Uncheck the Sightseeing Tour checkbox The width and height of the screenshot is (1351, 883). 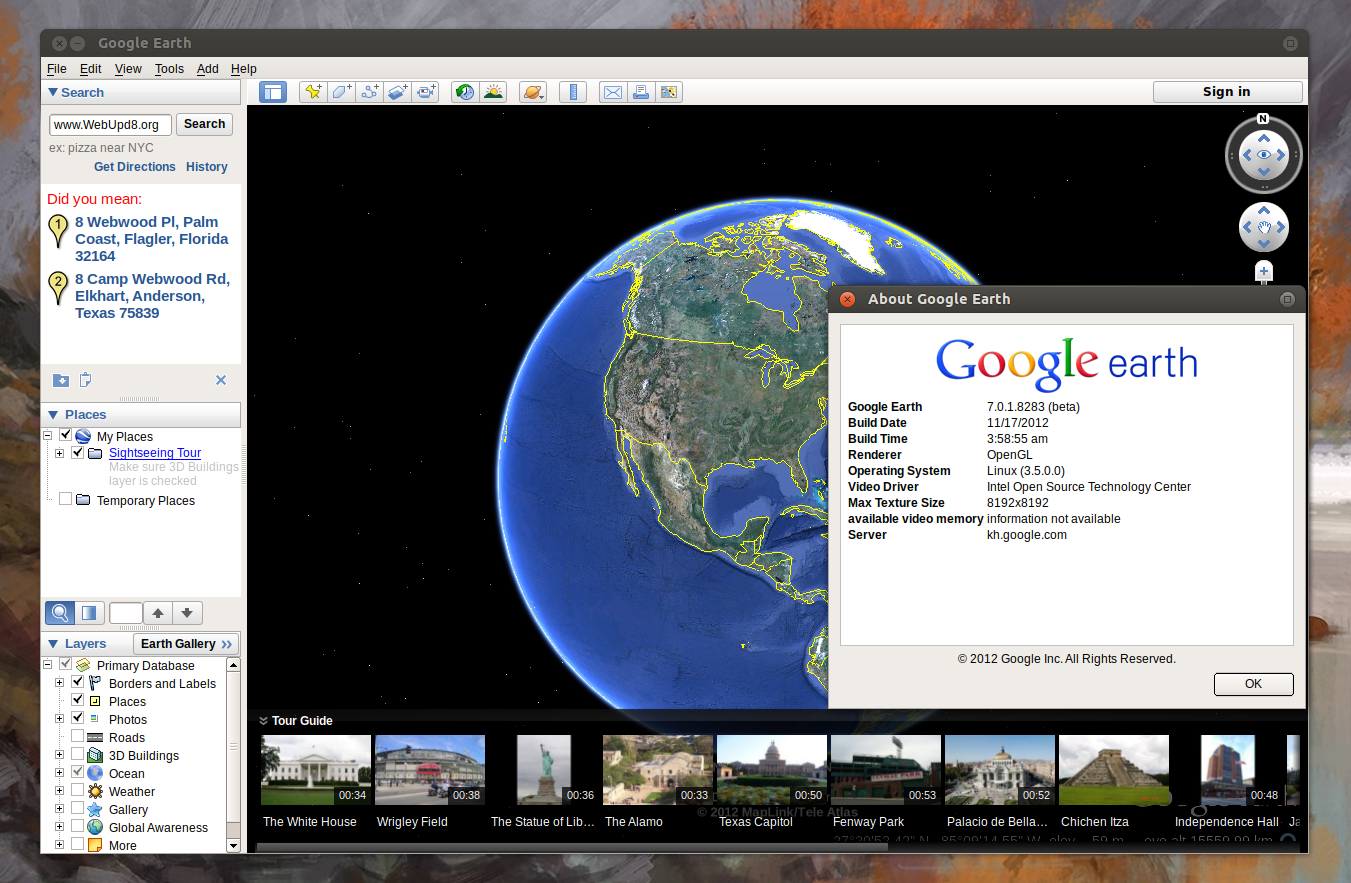[78, 453]
